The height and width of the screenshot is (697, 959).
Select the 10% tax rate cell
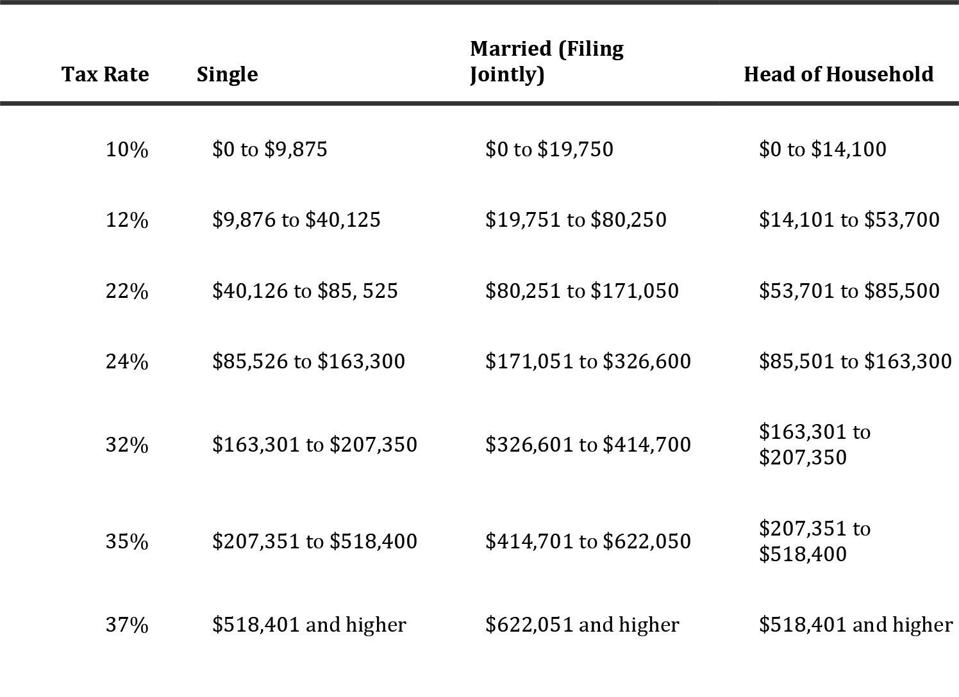pos(127,150)
